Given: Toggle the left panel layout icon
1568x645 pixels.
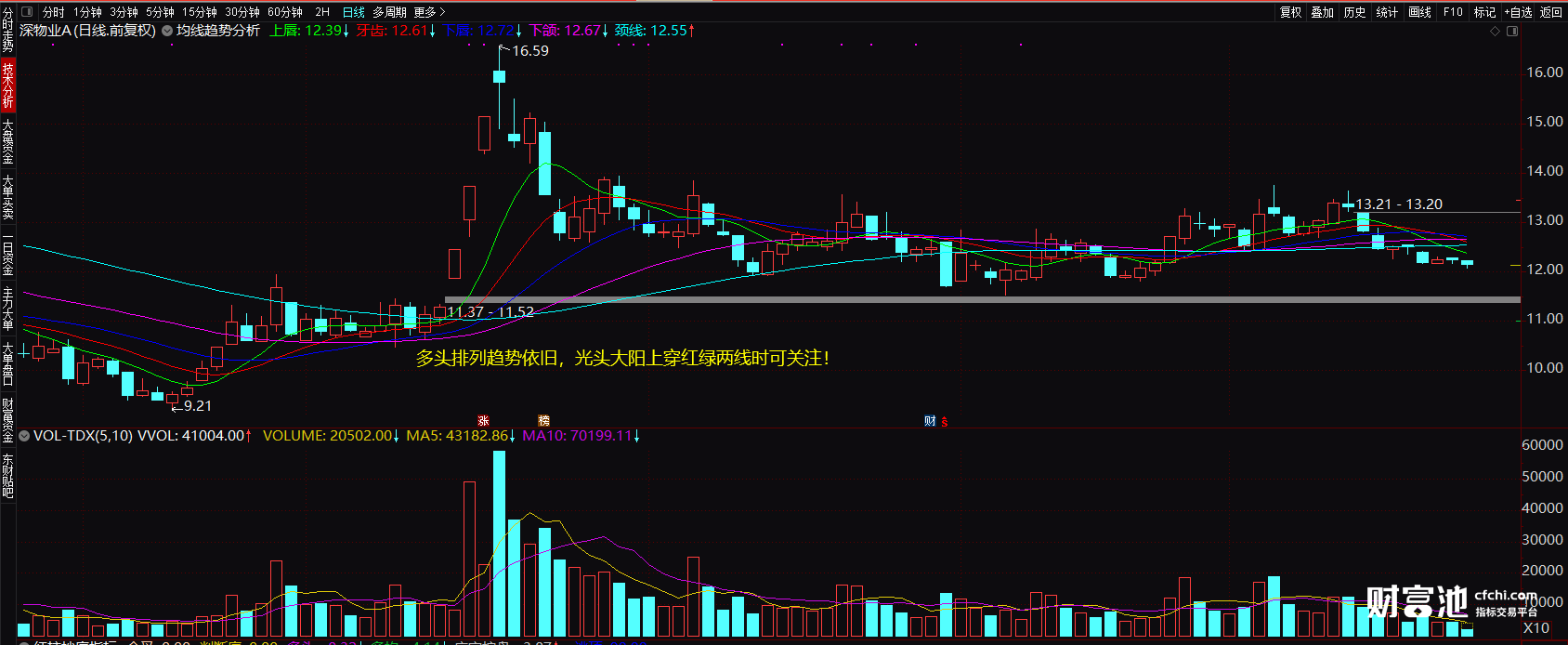Looking at the screenshot, I should click(x=26, y=12).
